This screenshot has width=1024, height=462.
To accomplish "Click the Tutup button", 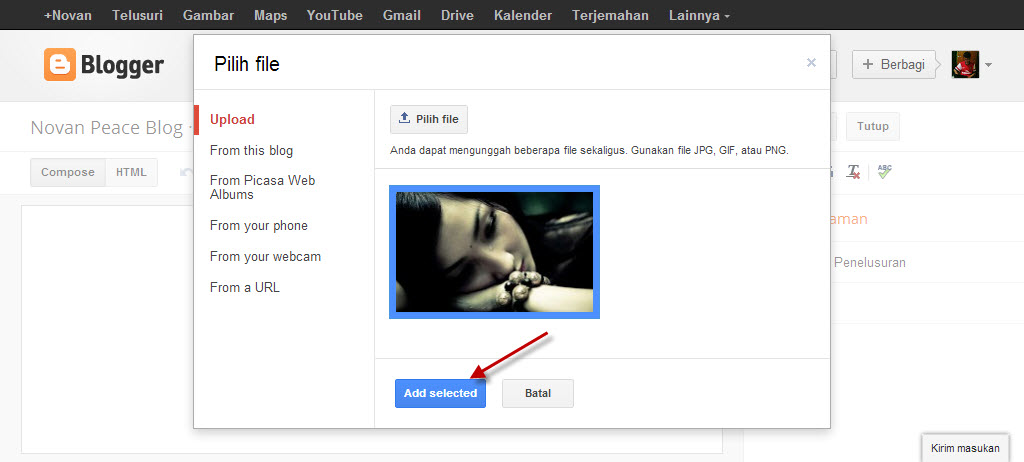I will point(872,126).
